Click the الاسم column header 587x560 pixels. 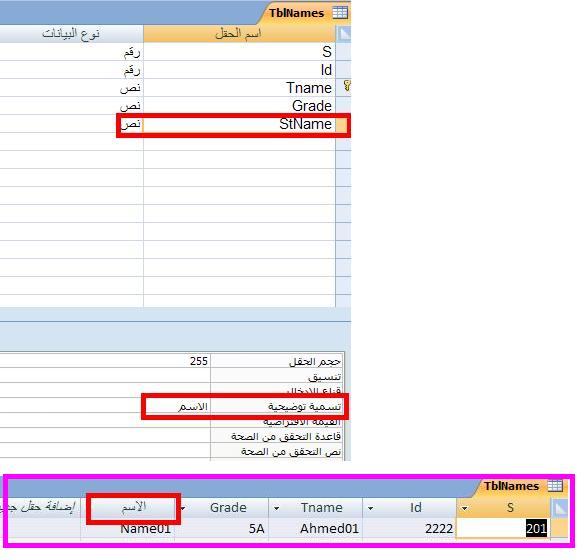[x=133, y=508]
